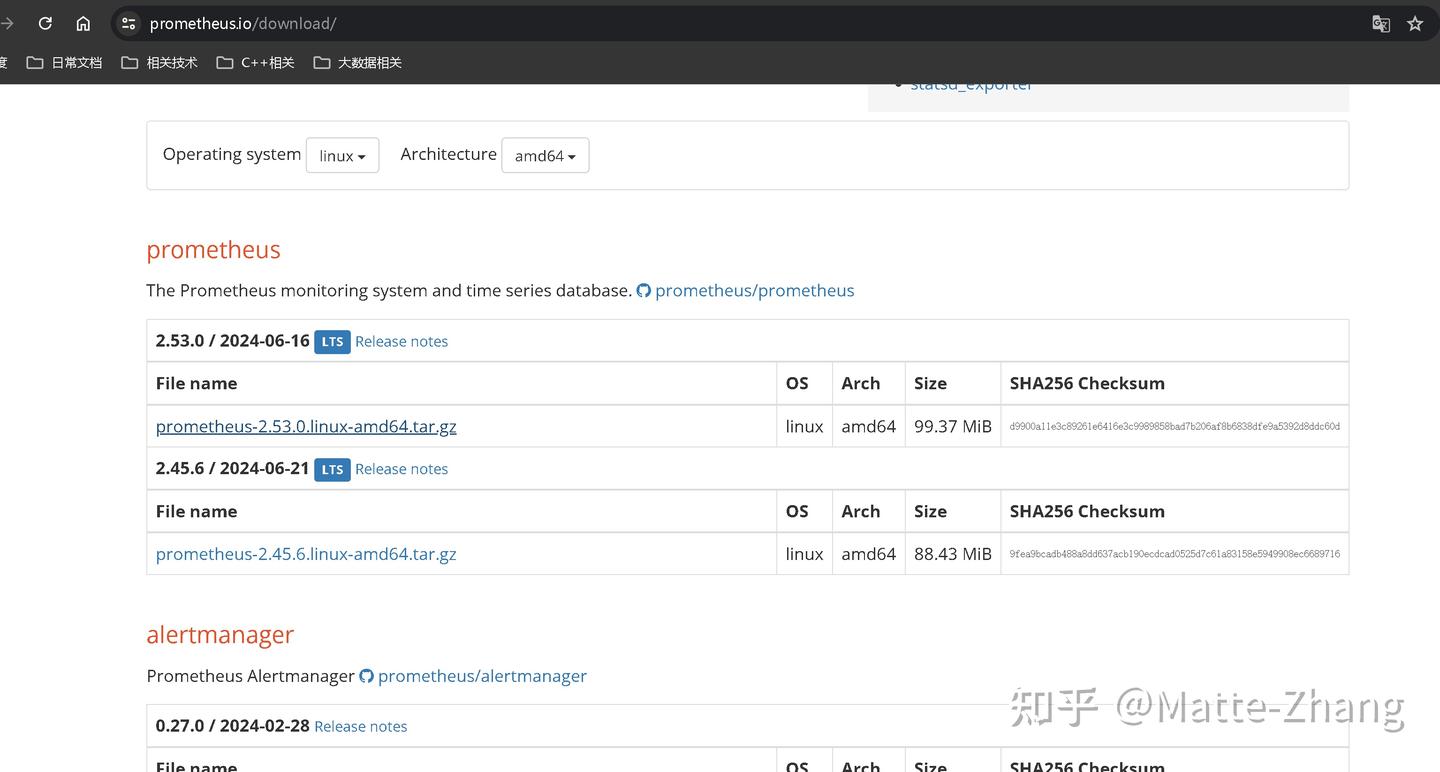Open Release notes for alertmanager 0.27.0

(x=360, y=726)
